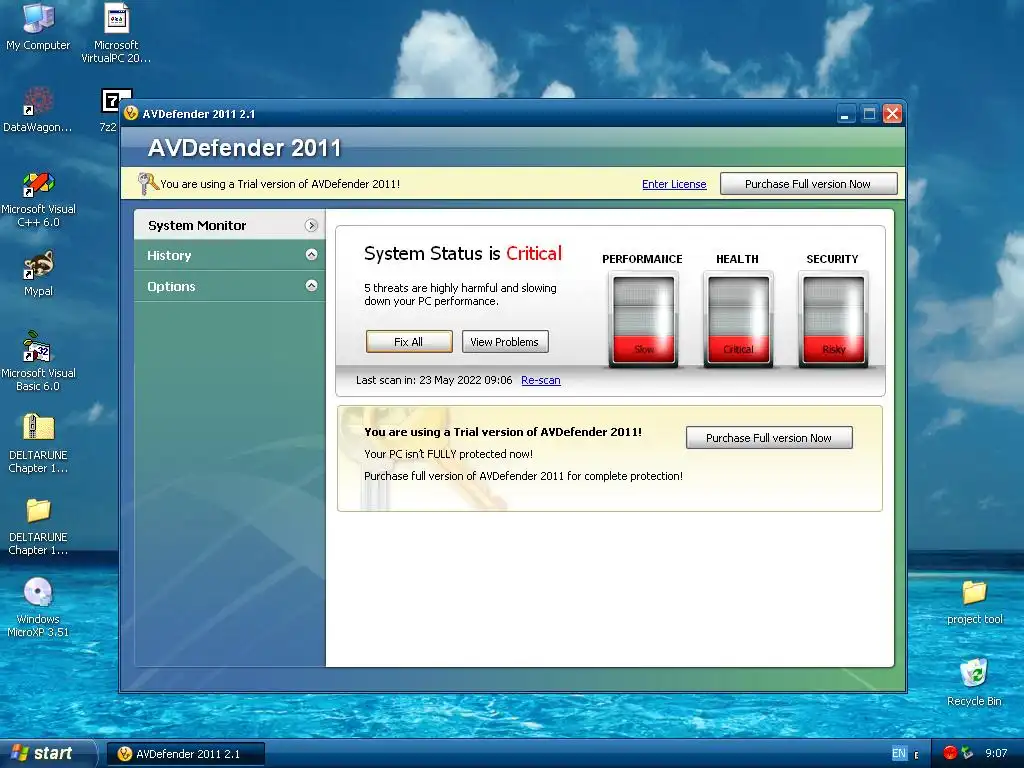Click the keys icon in trial banner

click(148, 184)
